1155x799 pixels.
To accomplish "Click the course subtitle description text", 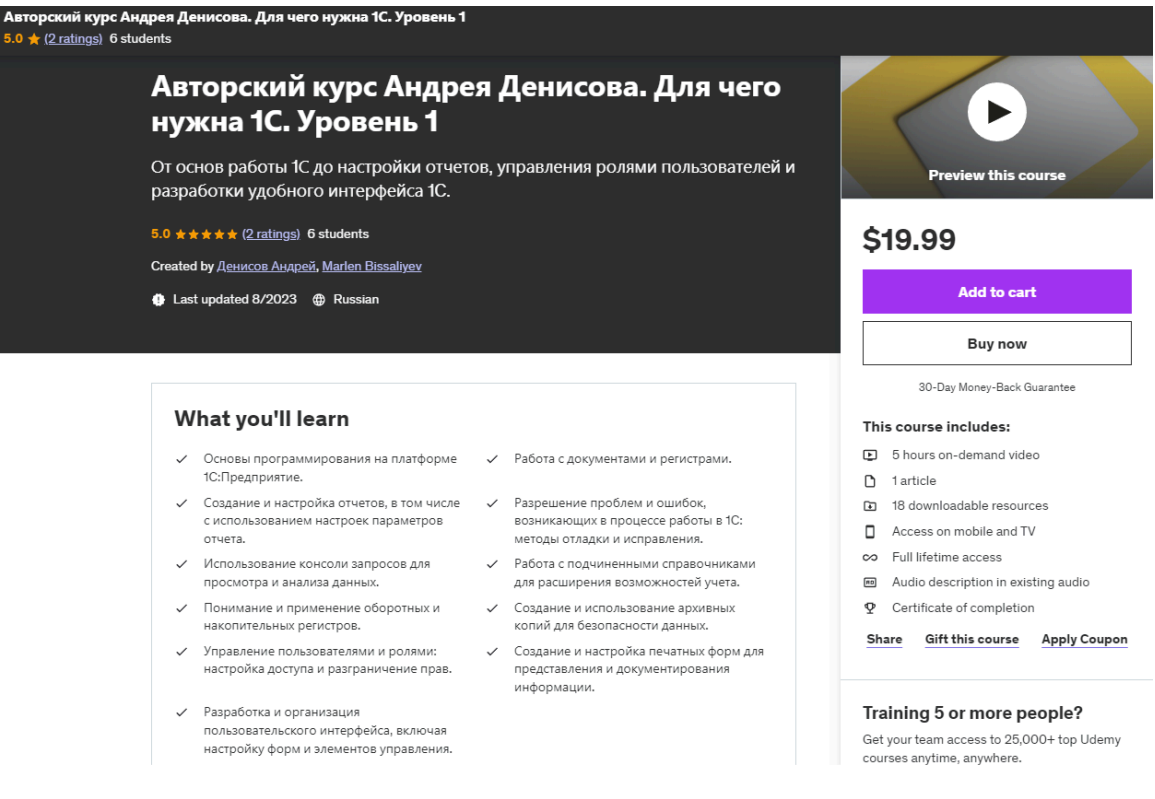I will [x=473, y=179].
